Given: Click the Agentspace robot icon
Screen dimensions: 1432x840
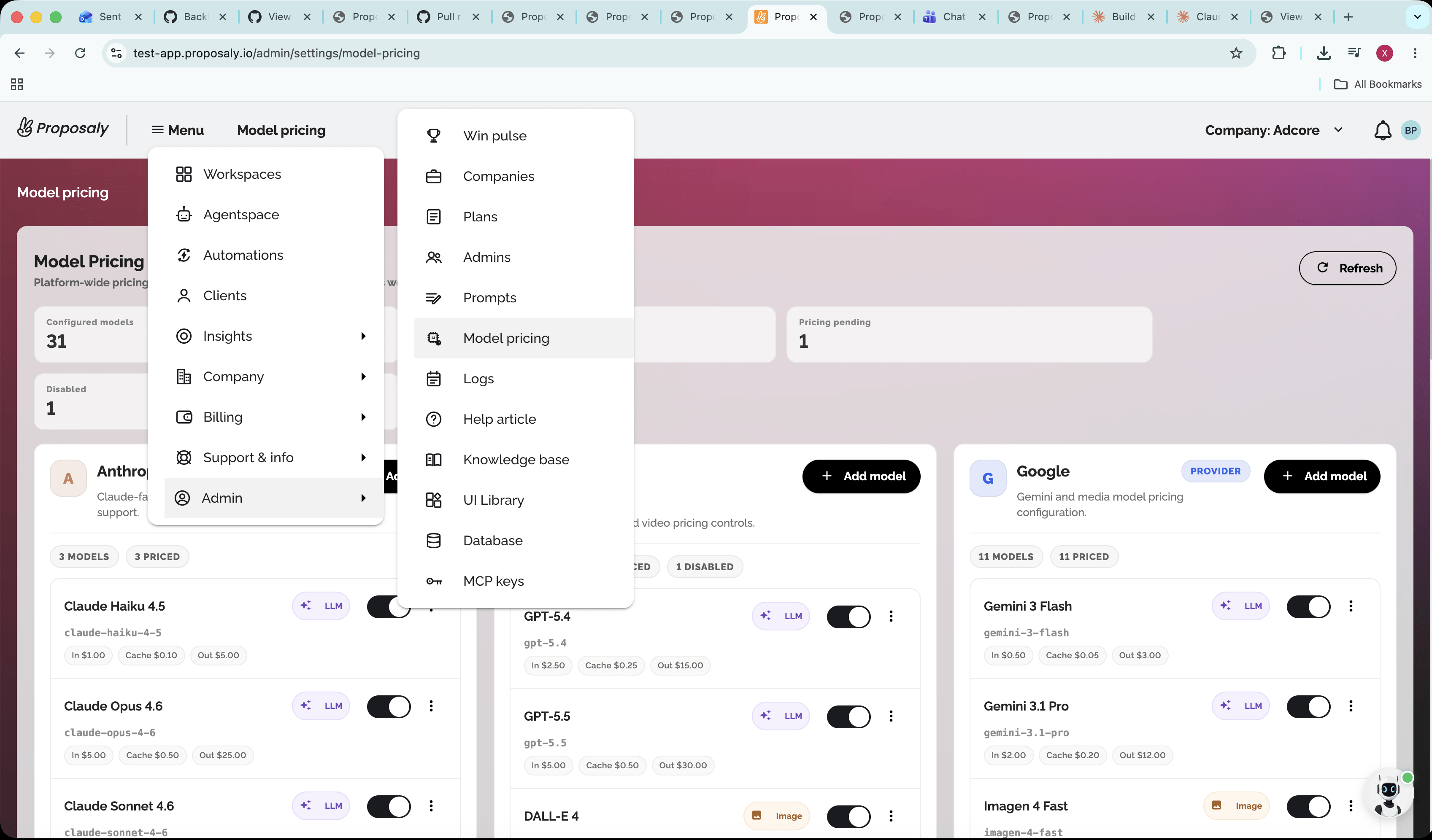Looking at the screenshot, I should (x=184, y=215).
